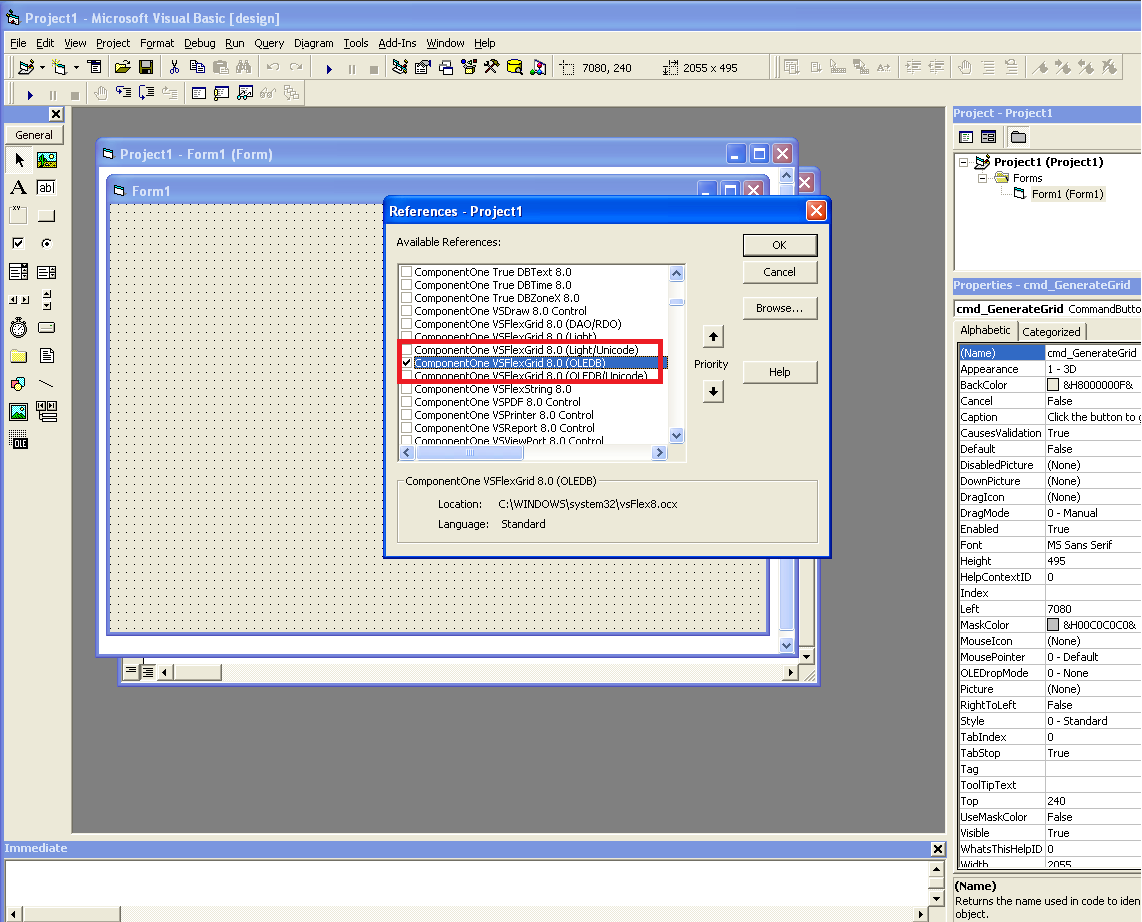The image size is (1142, 922).
Task: Check ComponentOne VSDraw 8.0 Control
Action: click(x=406, y=311)
